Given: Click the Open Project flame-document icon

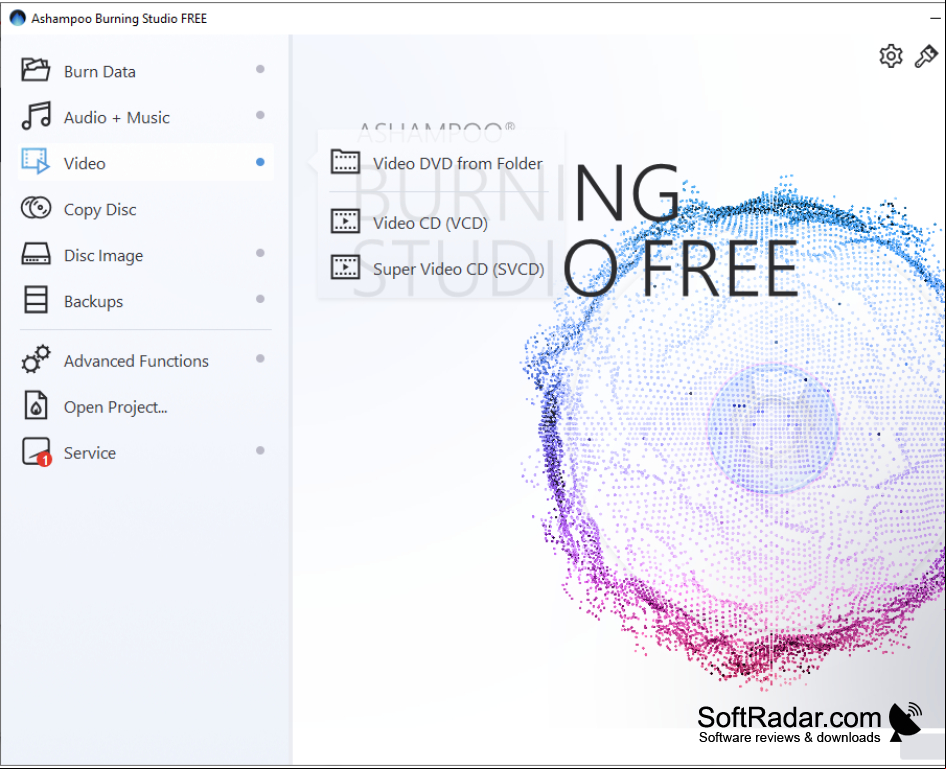Looking at the screenshot, I should [x=36, y=405].
